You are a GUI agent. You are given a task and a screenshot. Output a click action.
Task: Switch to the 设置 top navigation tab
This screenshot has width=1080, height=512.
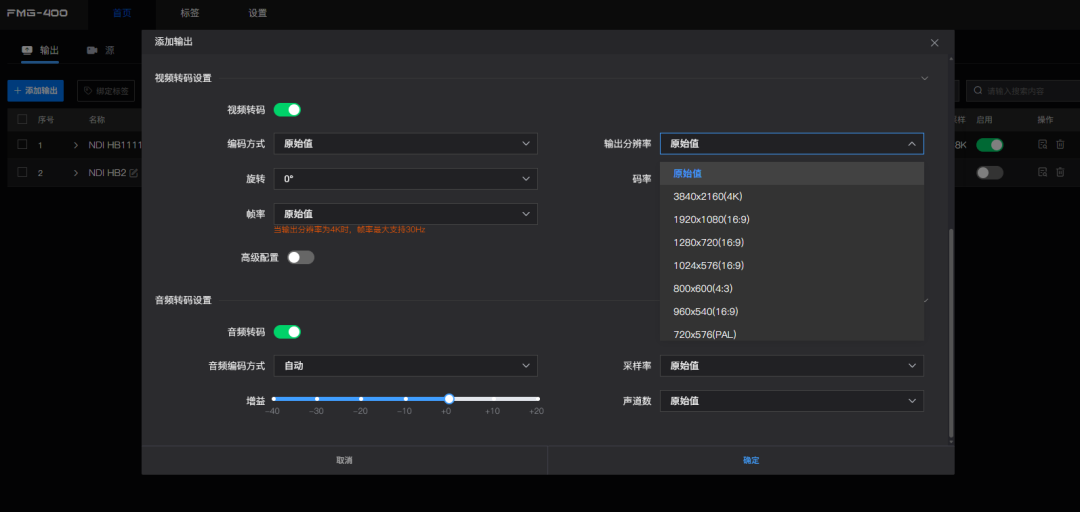coord(257,13)
